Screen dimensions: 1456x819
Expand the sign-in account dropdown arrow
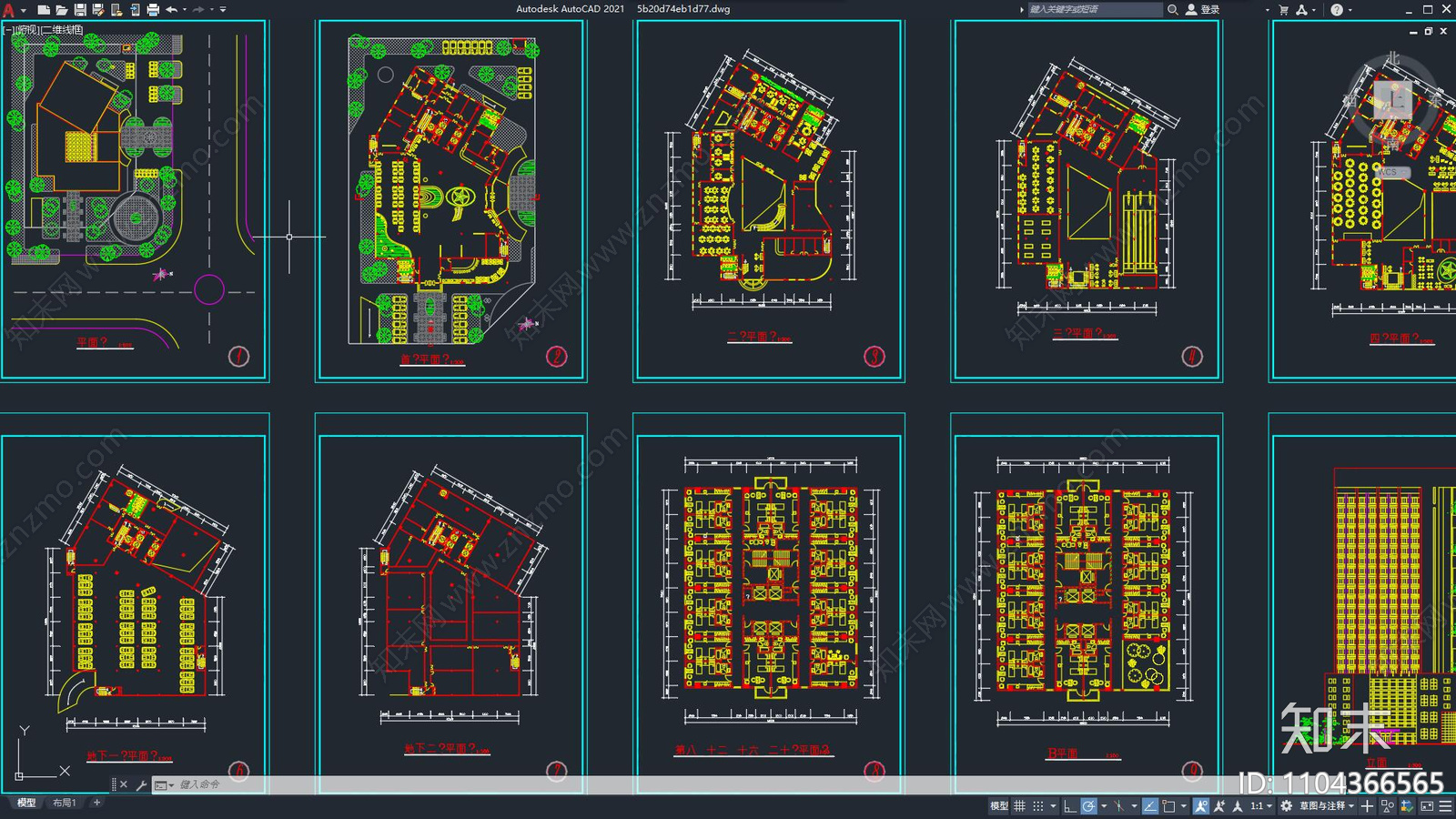[x=1268, y=10]
